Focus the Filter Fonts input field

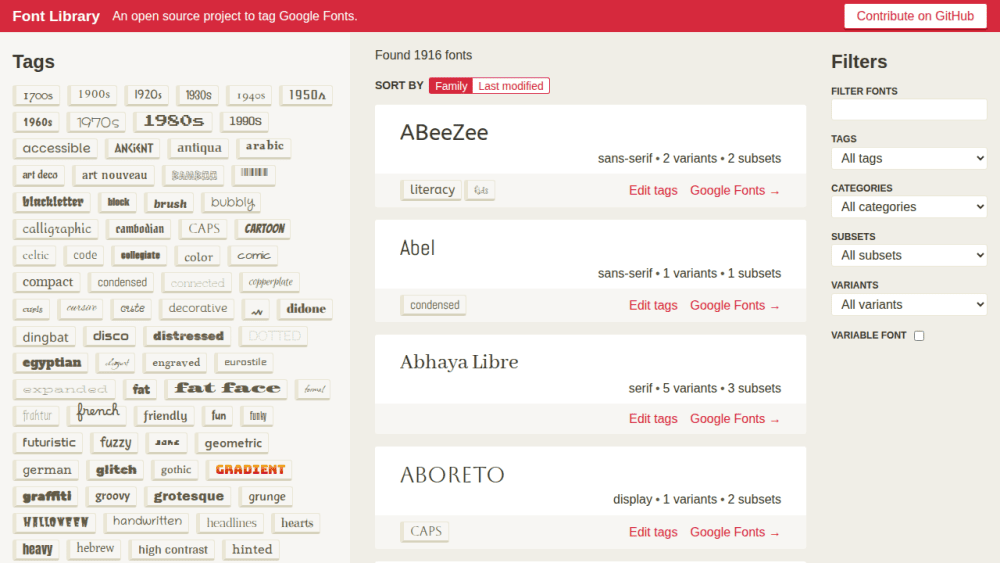[909, 109]
